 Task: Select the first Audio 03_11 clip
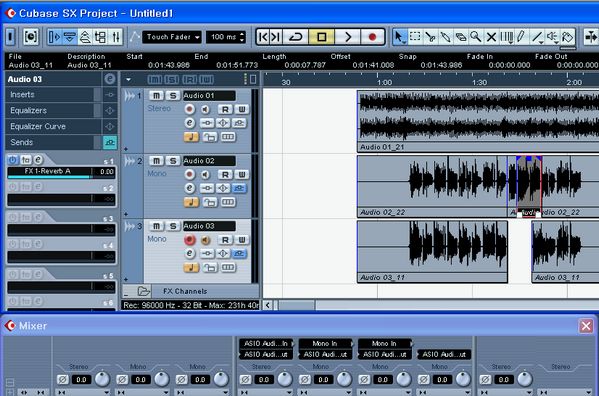coord(432,252)
